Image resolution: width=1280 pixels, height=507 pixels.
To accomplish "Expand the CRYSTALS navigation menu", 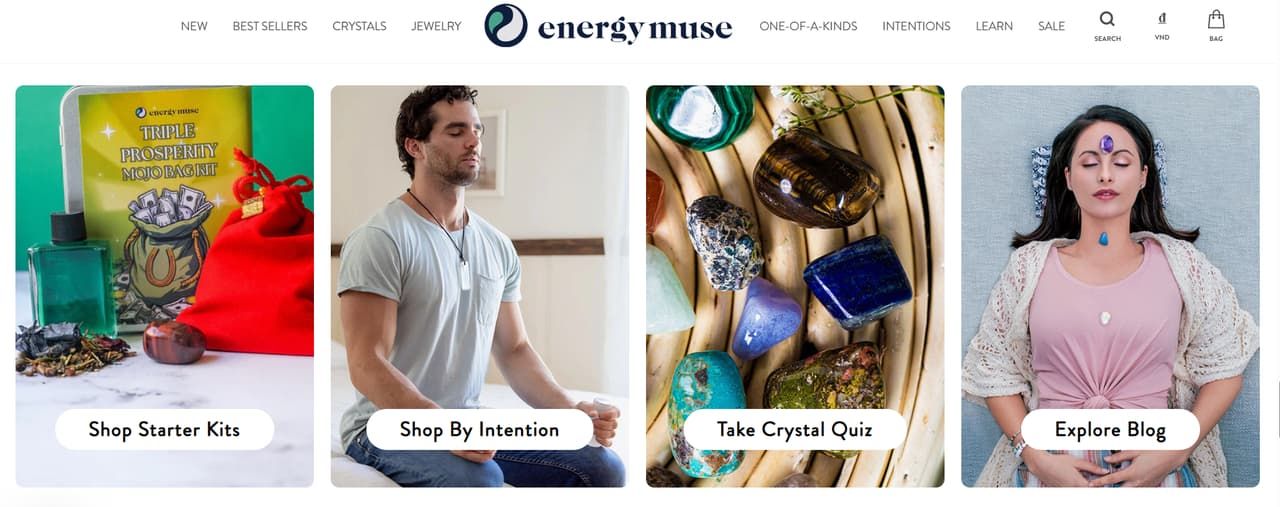I will (359, 26).
